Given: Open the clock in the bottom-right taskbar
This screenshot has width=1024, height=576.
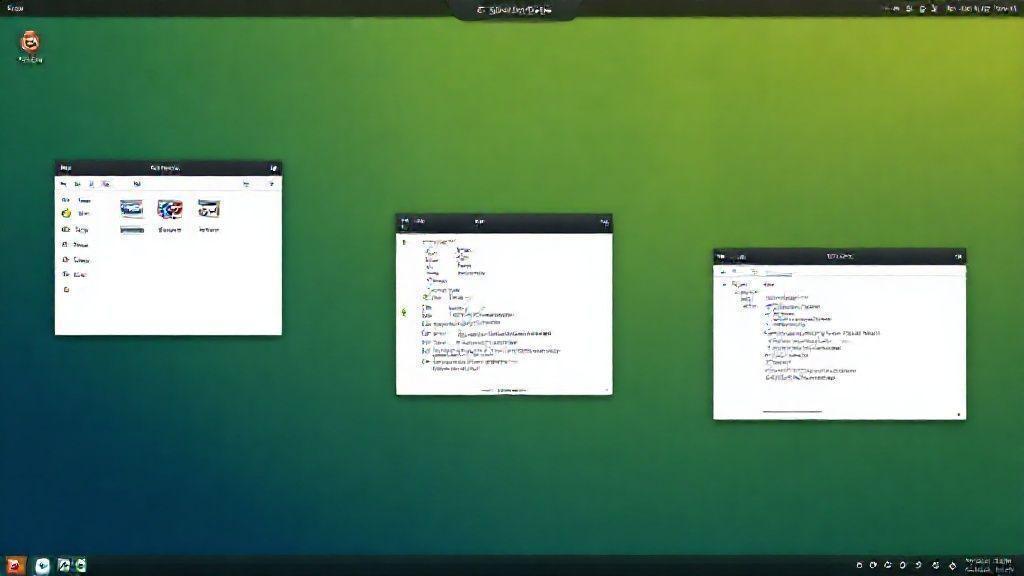Looking at the screenshot, I should [988, 566].
